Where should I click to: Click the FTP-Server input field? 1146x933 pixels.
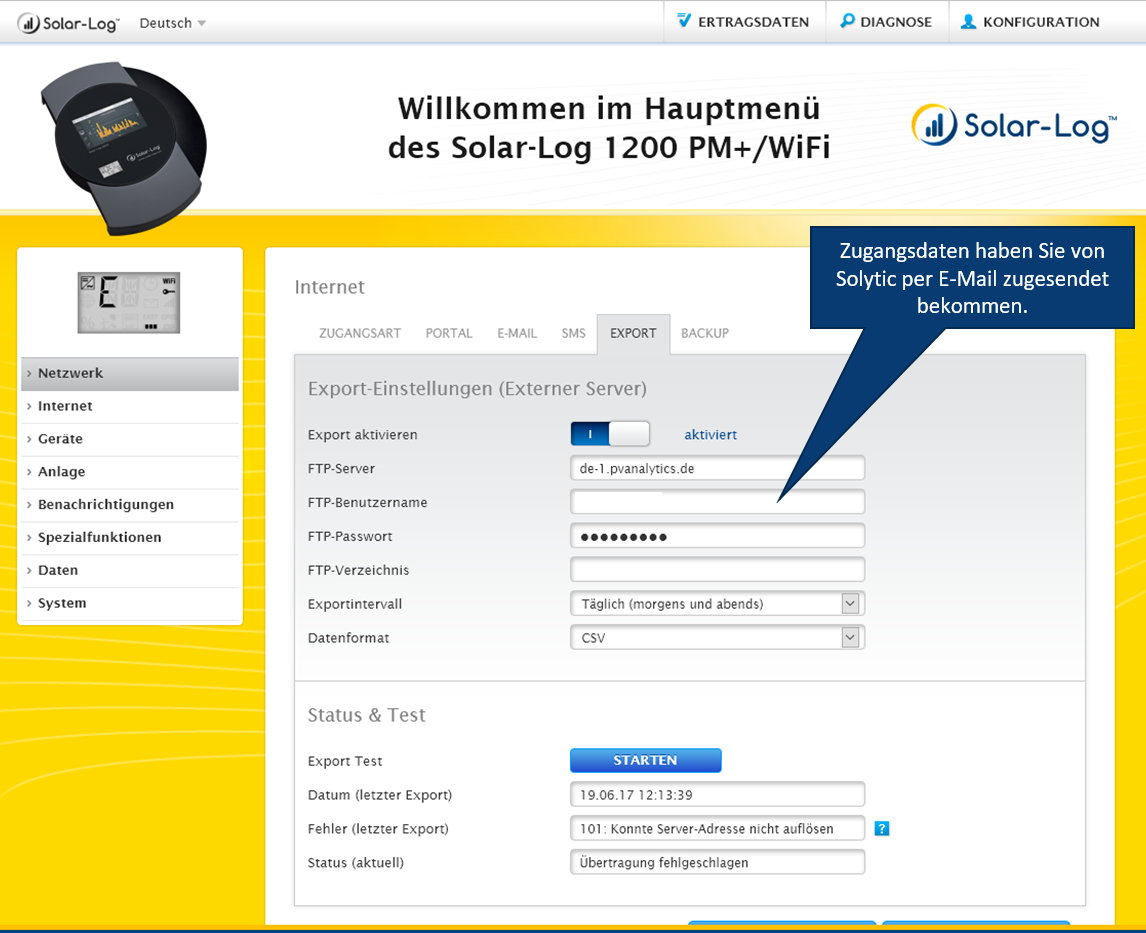[717, 468]
